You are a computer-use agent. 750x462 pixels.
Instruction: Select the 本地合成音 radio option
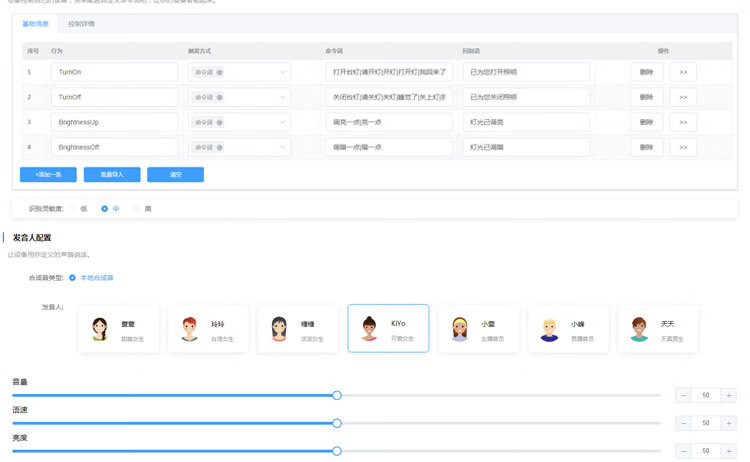point(73,277)
